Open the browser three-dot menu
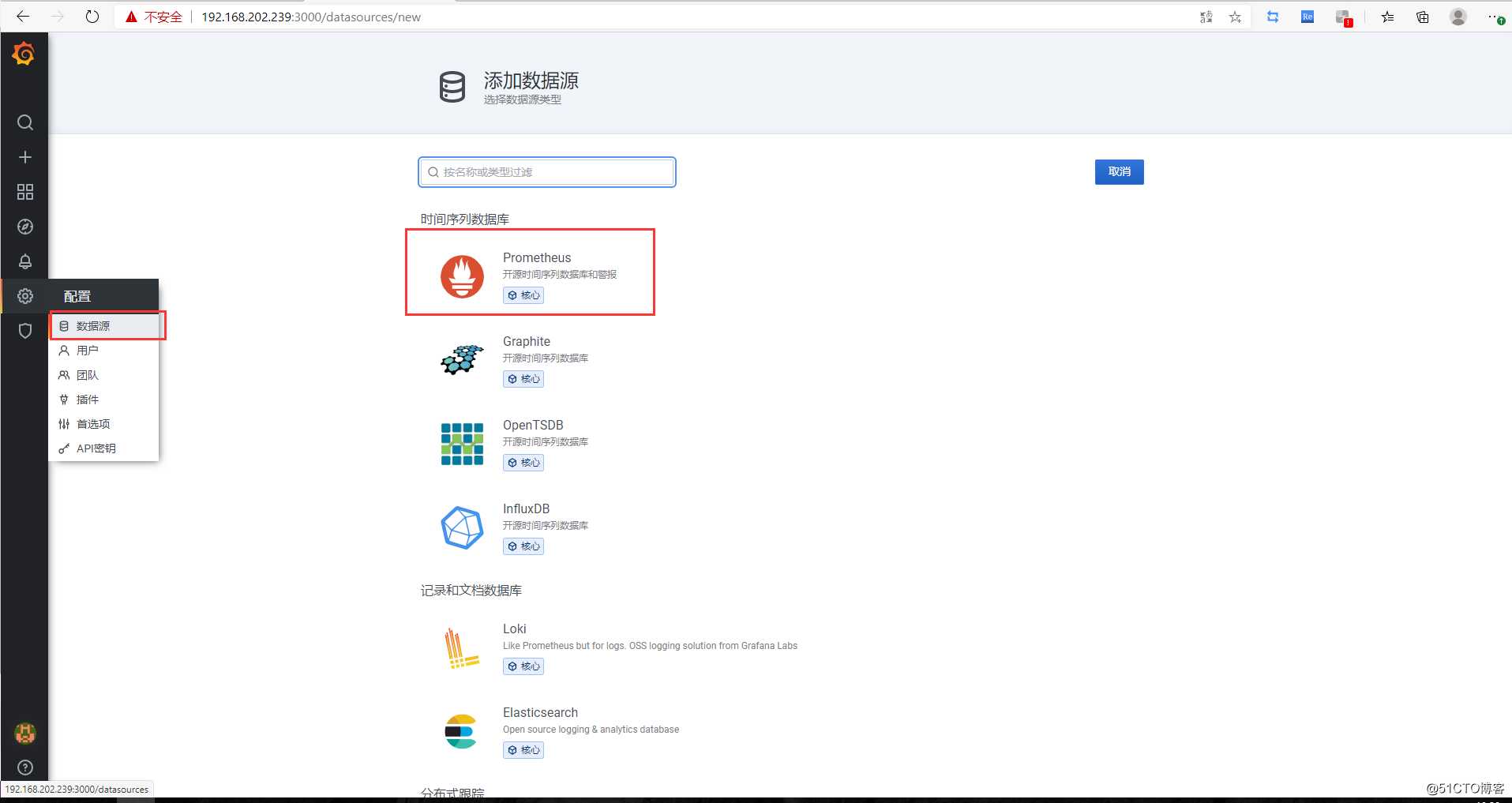This screenshot has width=1512, height=803. tap(1495, 17)
